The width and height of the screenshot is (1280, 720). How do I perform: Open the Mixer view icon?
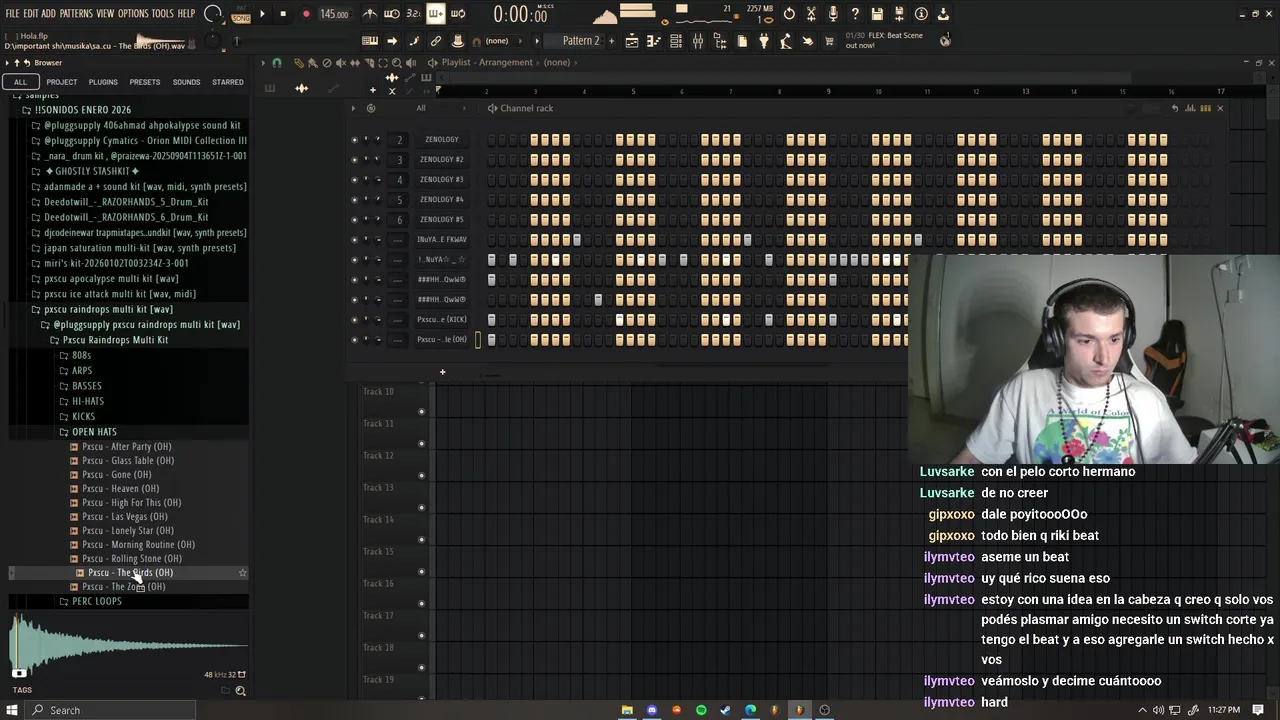(698, 41)
